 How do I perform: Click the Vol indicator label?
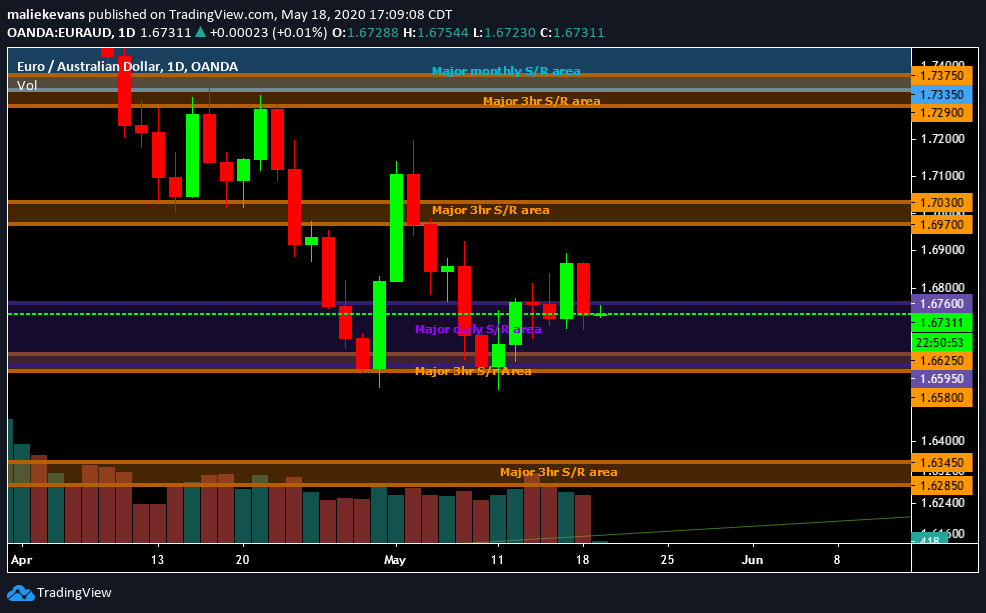click(x=27, y=86)
